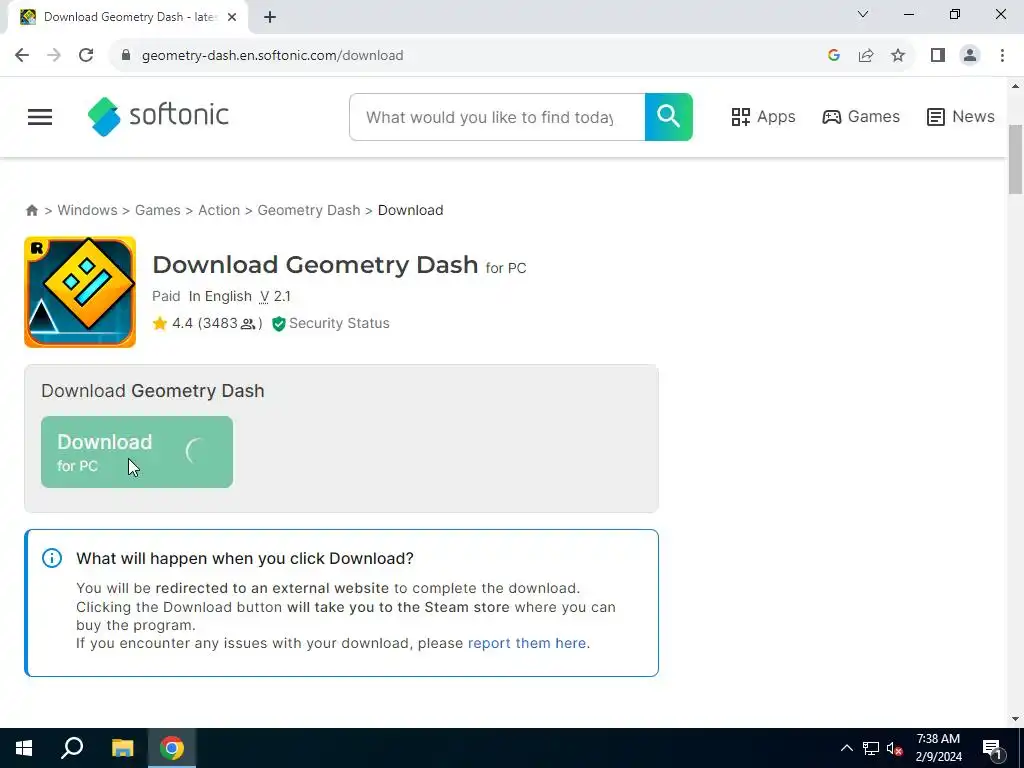Open the Apps section

tap(763, 117)
